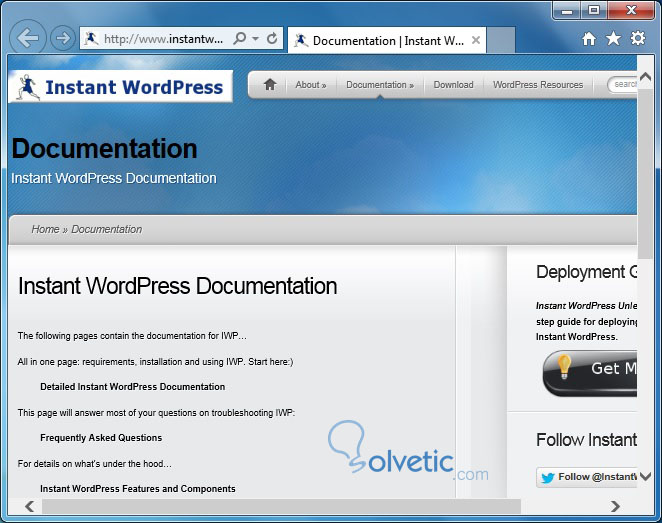The width and height of the screenshot is (662, 523).
Task: Open the About menu in site navigation
Action: click(x=311, y=85)
